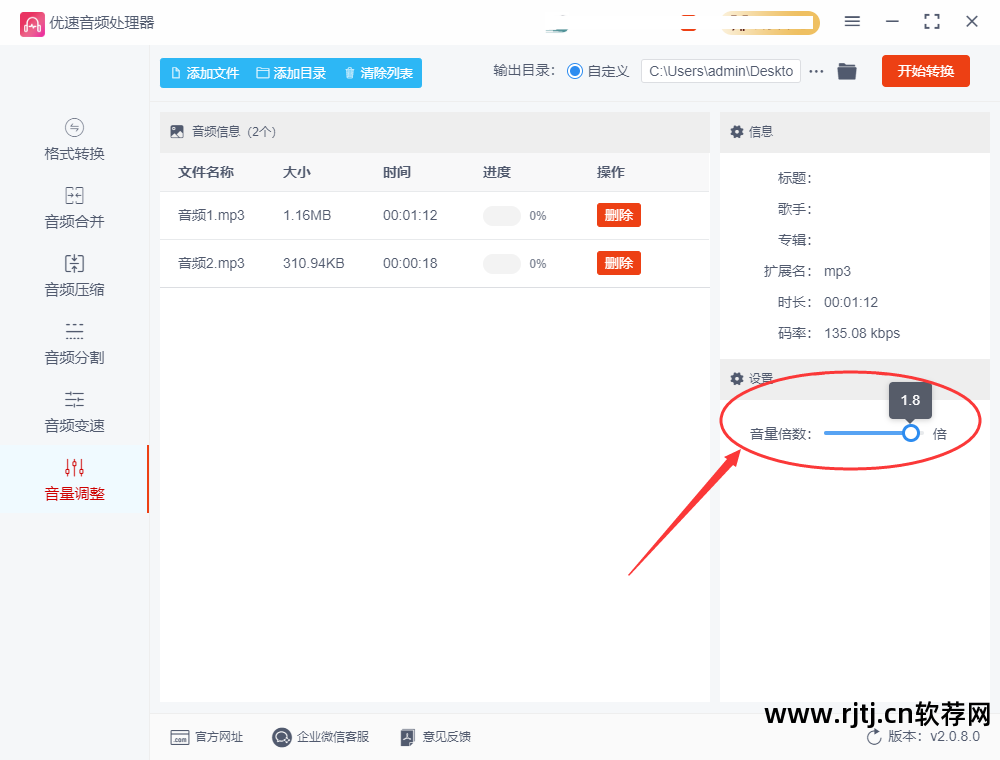
Task: Select the 音频2.mp3 file row
Action: (434, 263)
